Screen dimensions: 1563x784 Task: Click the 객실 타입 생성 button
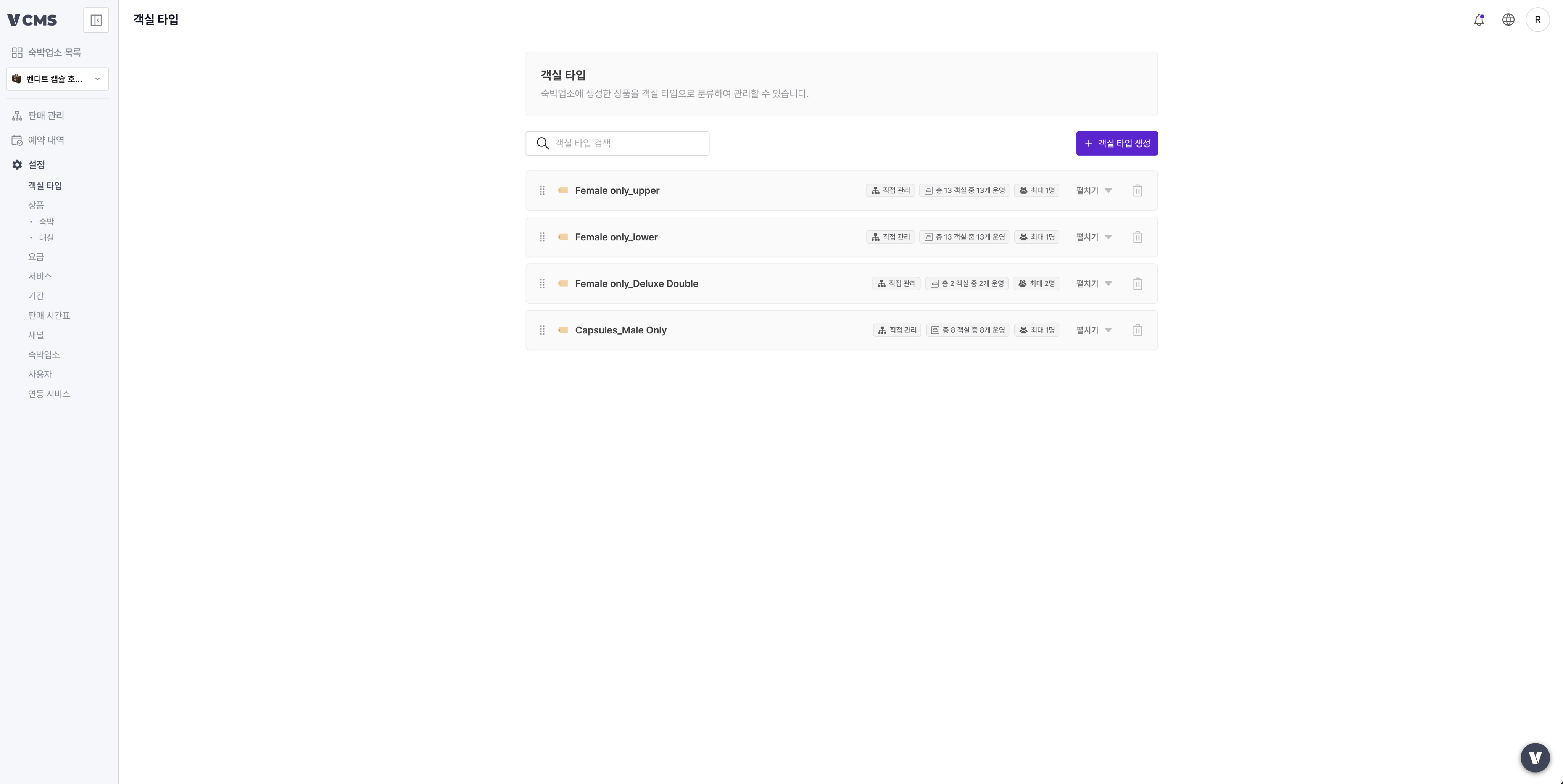pyautogui.click(x=1117, y=143)
